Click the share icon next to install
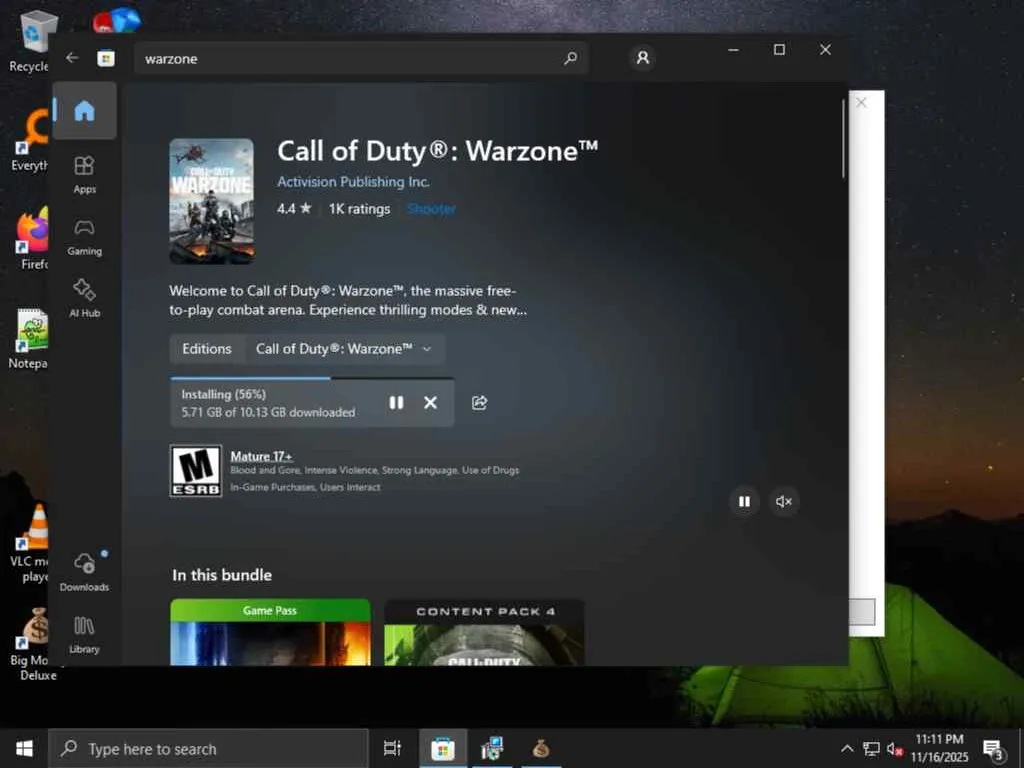This screenshot has width=1024, height=768. point(479,402)
